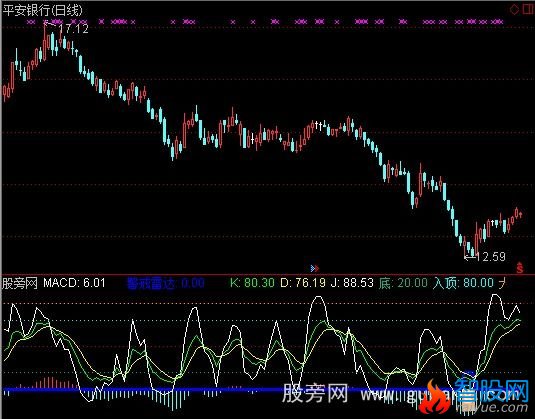Click the D: 76.19 value
Image resolution: width=535 pixels, height=419 pixels.
coord(303,283)
